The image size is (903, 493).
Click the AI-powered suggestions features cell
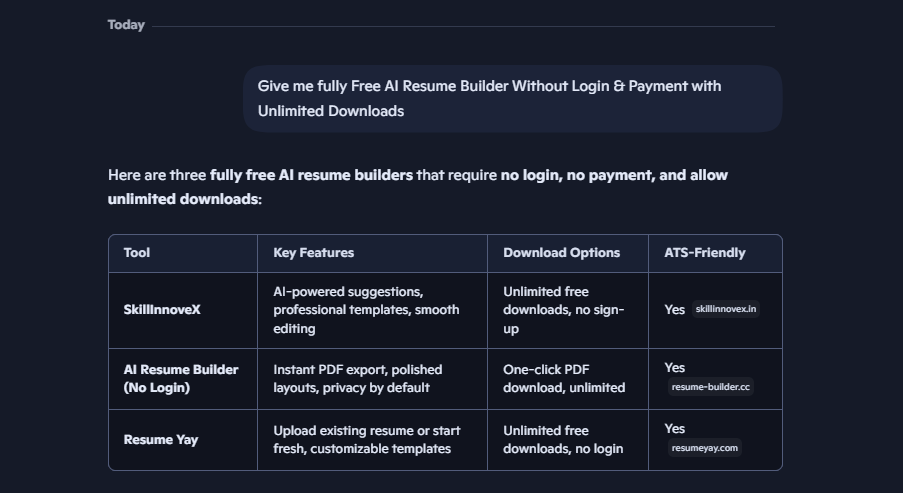[366, 310]
